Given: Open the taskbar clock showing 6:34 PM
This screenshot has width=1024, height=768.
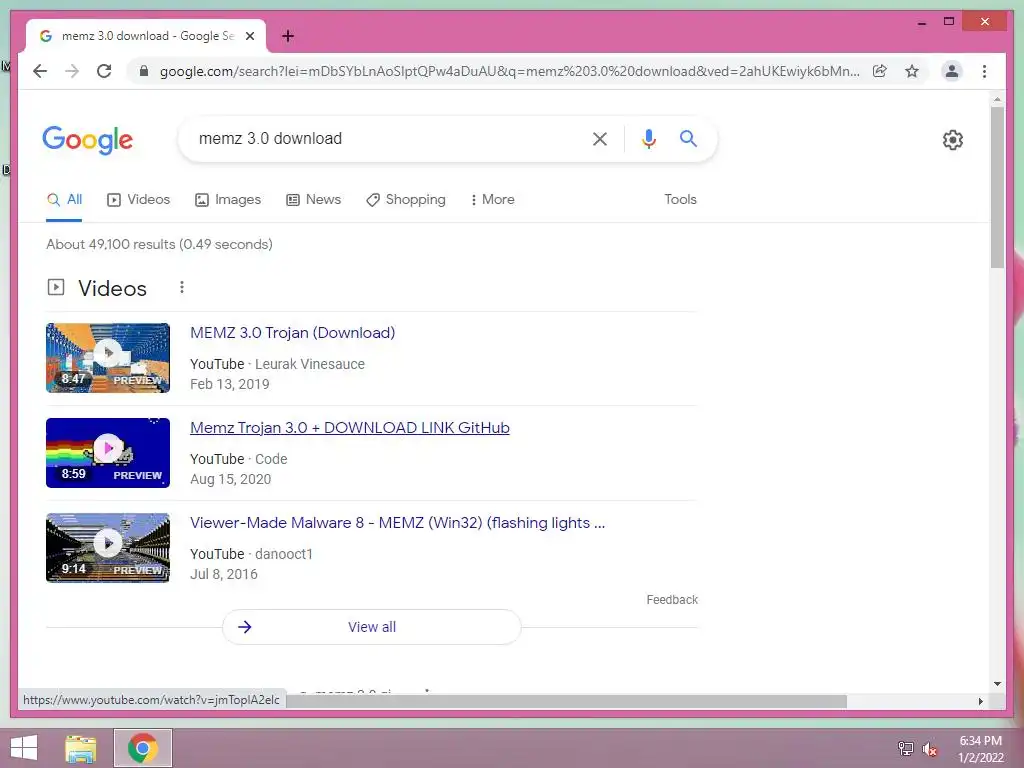Looking at the screenshot, I should tap(980, 748).
